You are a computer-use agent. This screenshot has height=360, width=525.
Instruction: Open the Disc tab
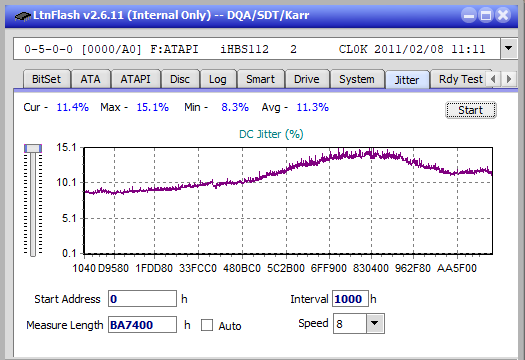[180, 79]
